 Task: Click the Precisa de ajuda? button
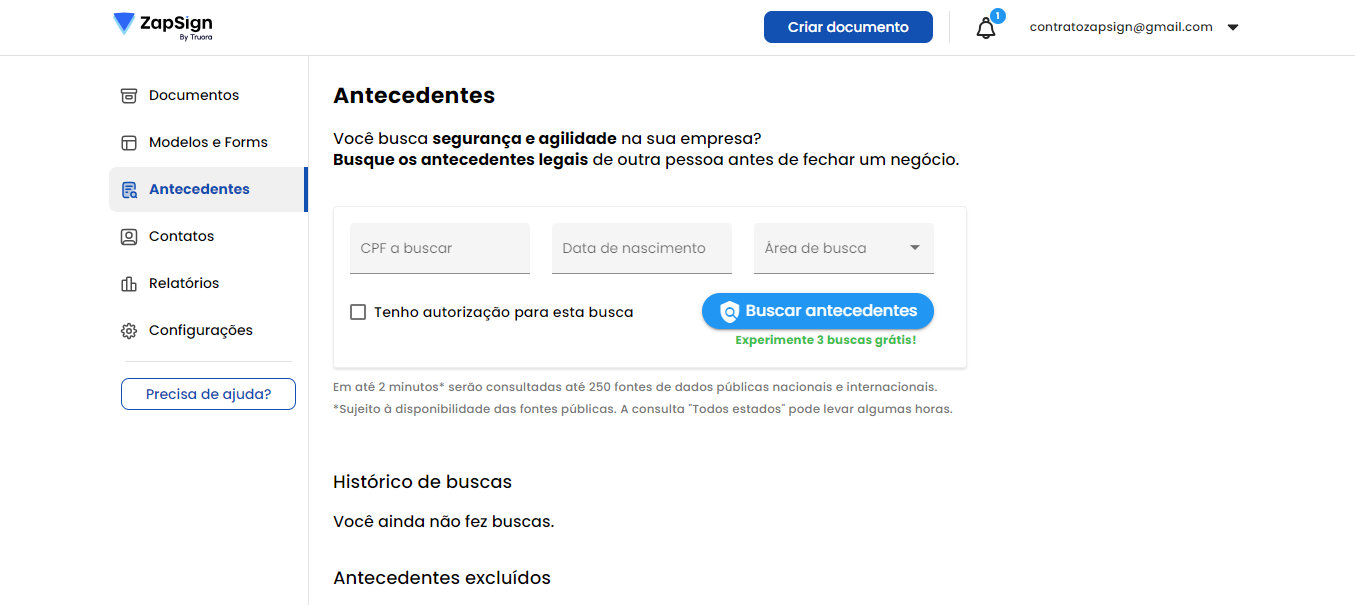(x=208, y=394)
